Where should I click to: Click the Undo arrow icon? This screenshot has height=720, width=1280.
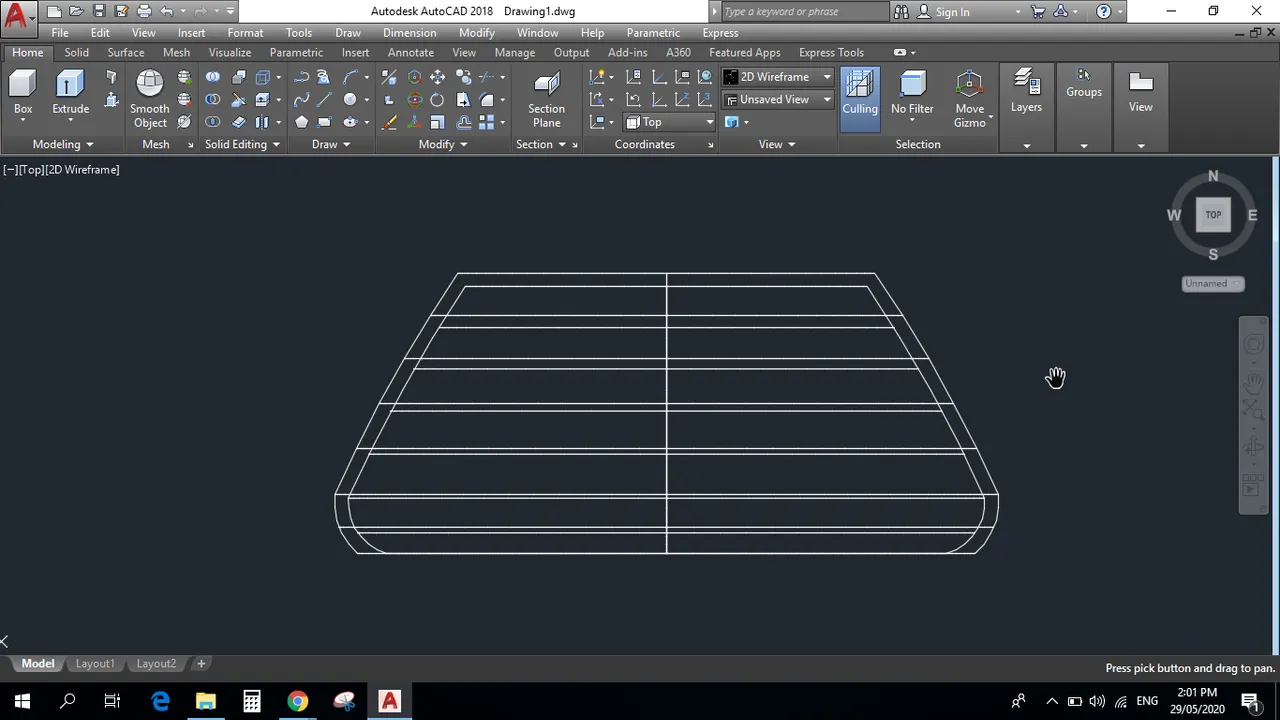click(x=166, y=11)
